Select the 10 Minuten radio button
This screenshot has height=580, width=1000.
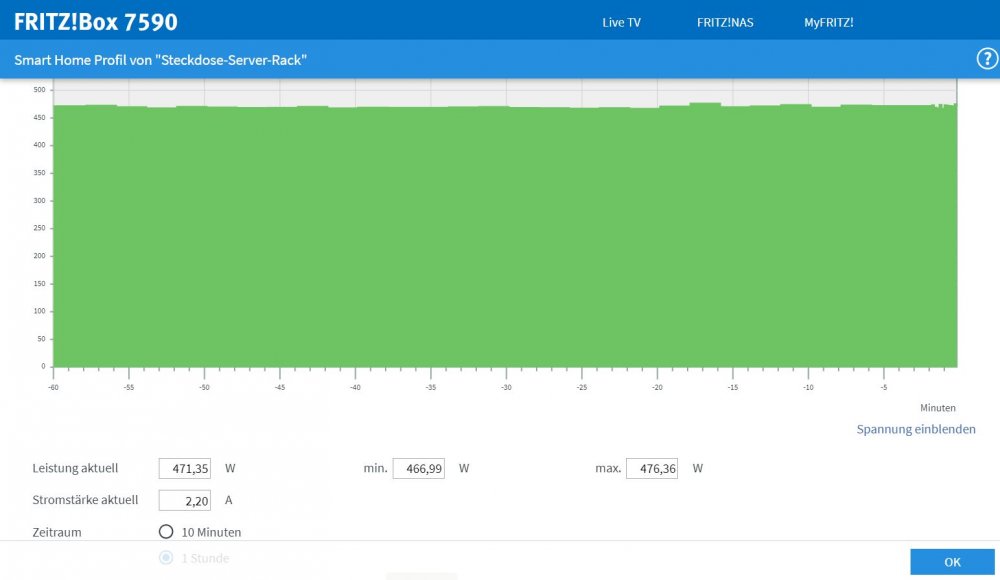coord(166,532)
